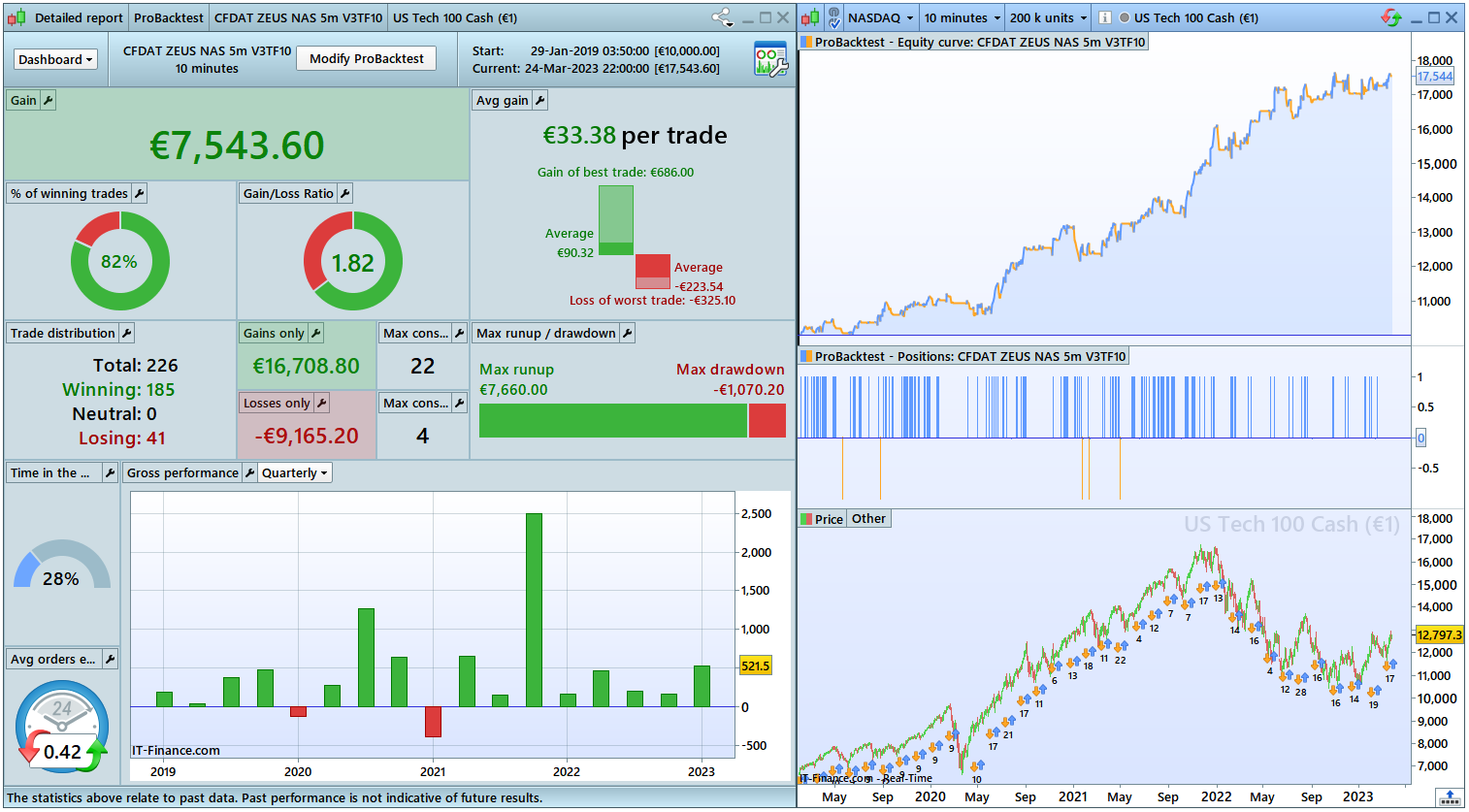Open Losses only wrench settings
Image resolution: width=1469 pixels, height=812 pixels.
(x=321, y=403)
